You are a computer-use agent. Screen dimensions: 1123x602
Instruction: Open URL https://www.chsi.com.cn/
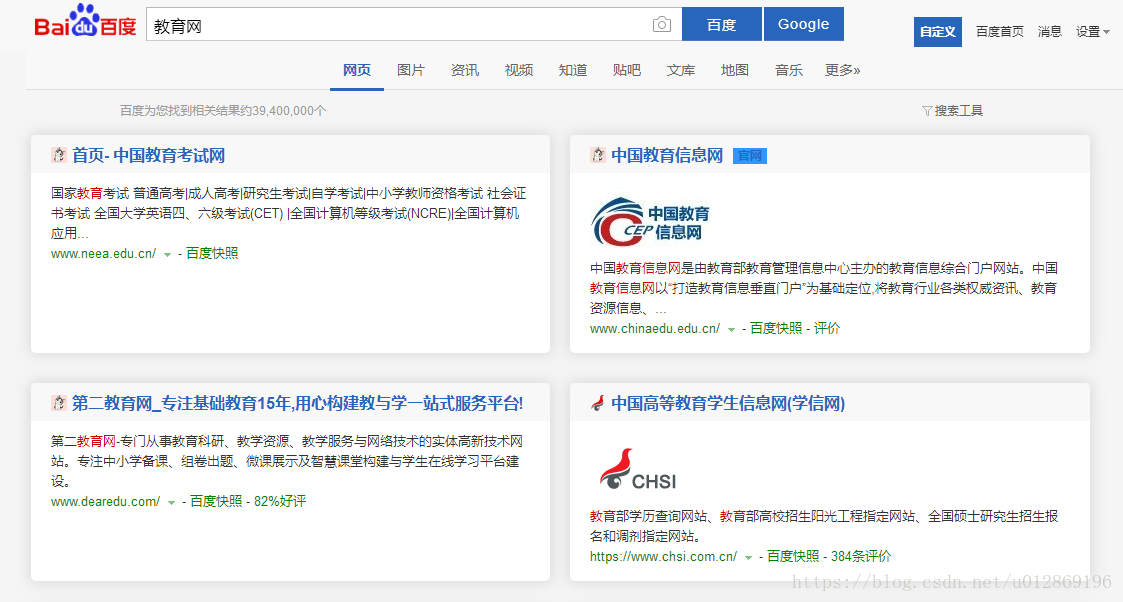(x=663, y=556)
